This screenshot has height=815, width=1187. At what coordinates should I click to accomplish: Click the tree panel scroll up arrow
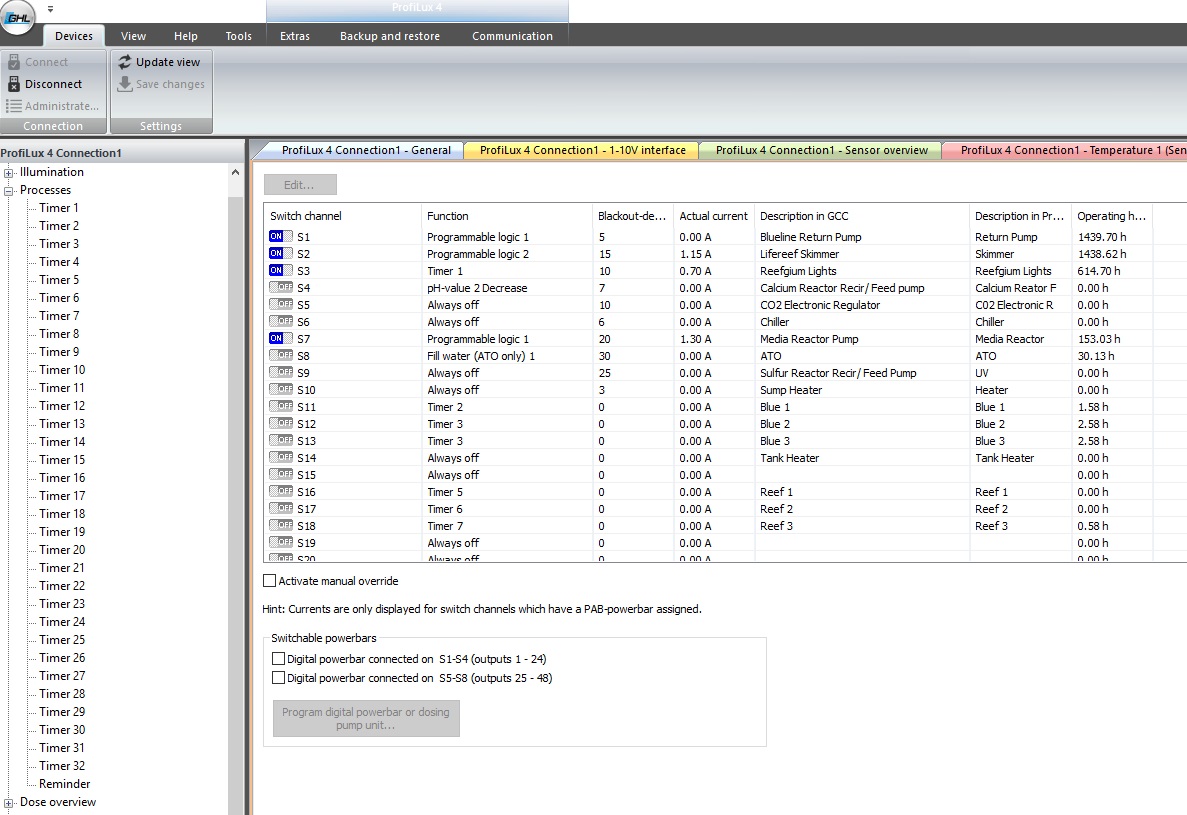click(235, 173)
